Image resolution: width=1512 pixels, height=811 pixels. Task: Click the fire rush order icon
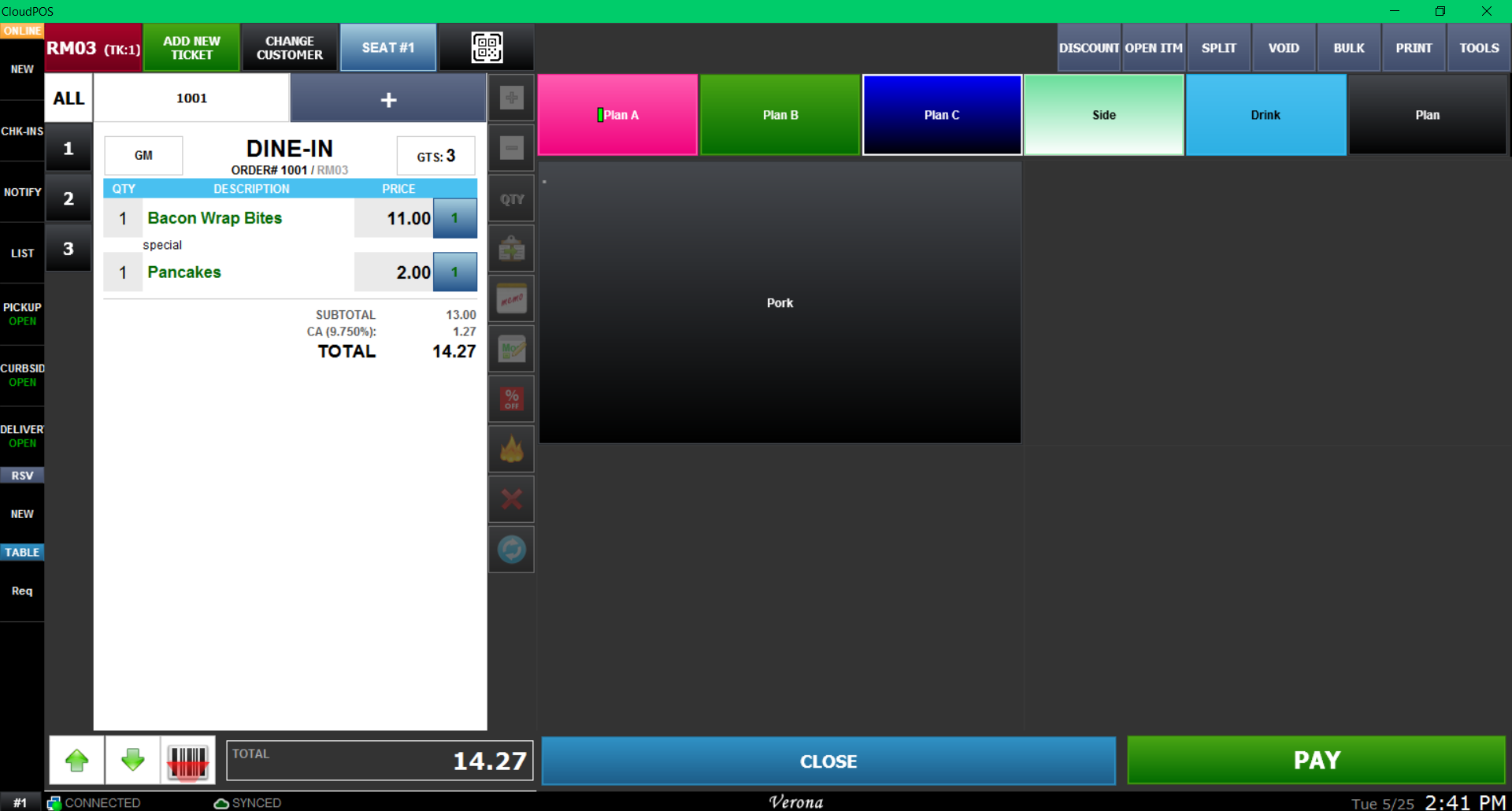[x=511, y=450]
